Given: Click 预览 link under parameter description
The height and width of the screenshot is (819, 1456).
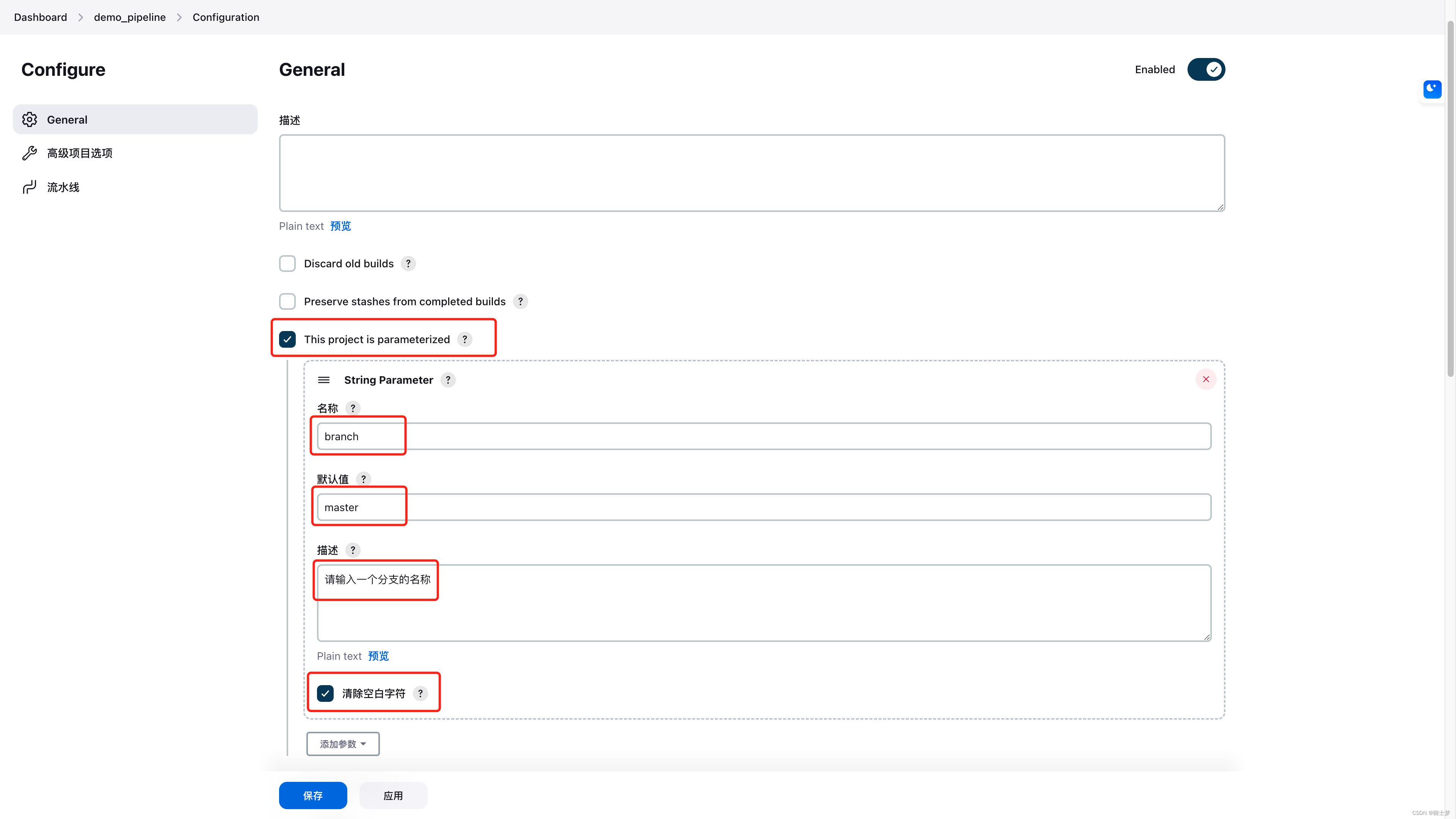Looking at the screenshot, I should tap(378, 656).
